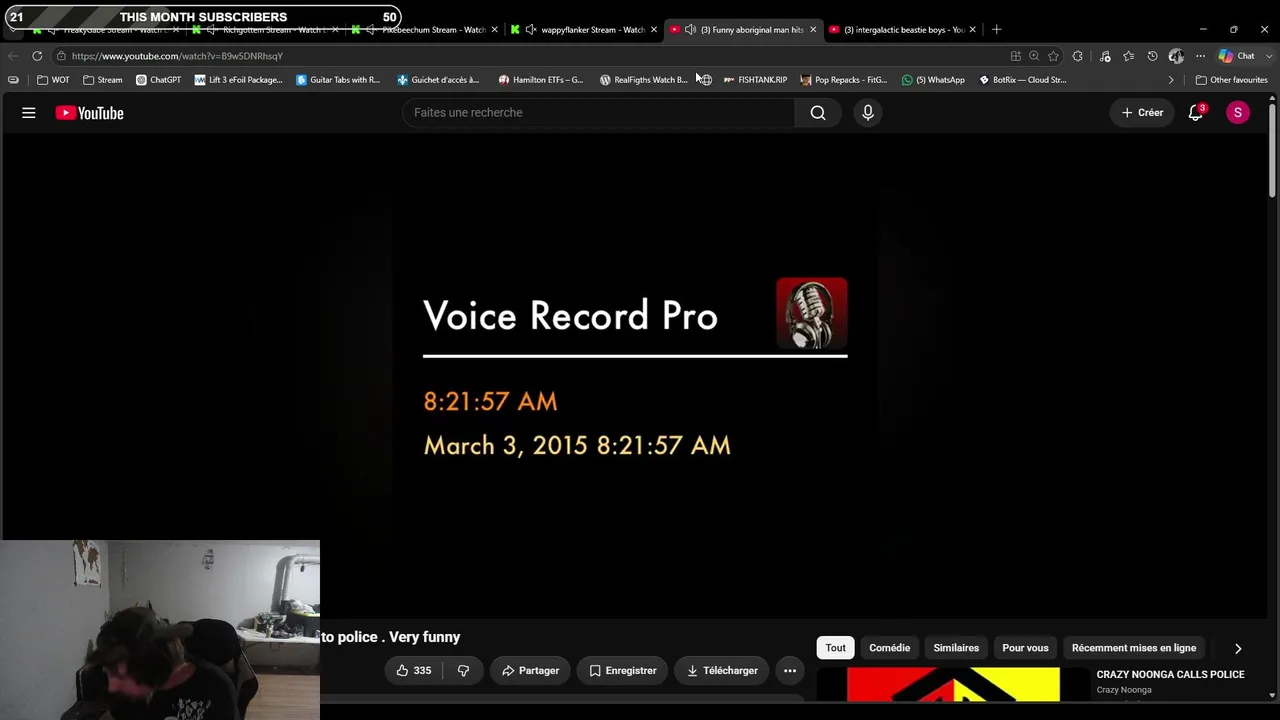Open CRAZY NOONGA CALLS POLICE video title
Screen dimensions: 1280x720
pyautogui.click(x=1170, y=675)
